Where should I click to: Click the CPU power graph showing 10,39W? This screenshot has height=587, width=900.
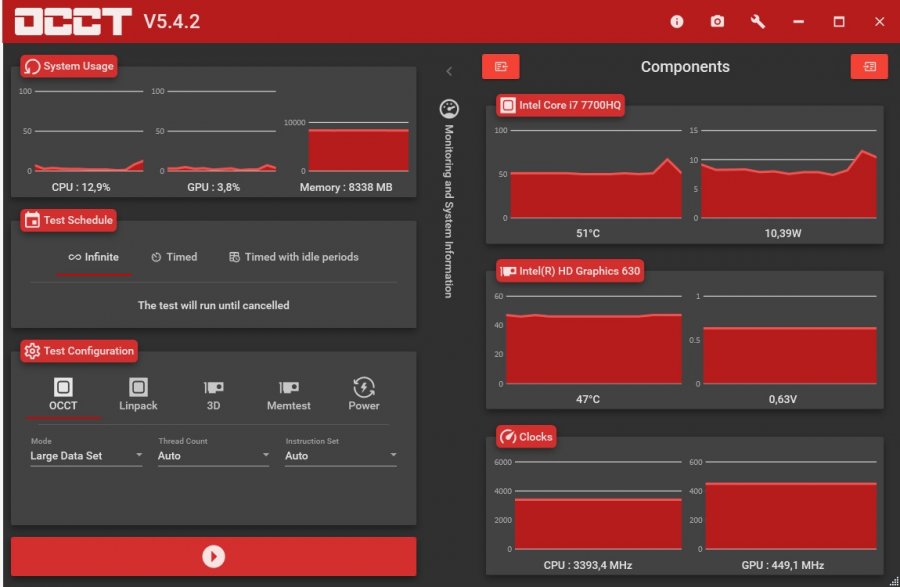coord(789,174)
